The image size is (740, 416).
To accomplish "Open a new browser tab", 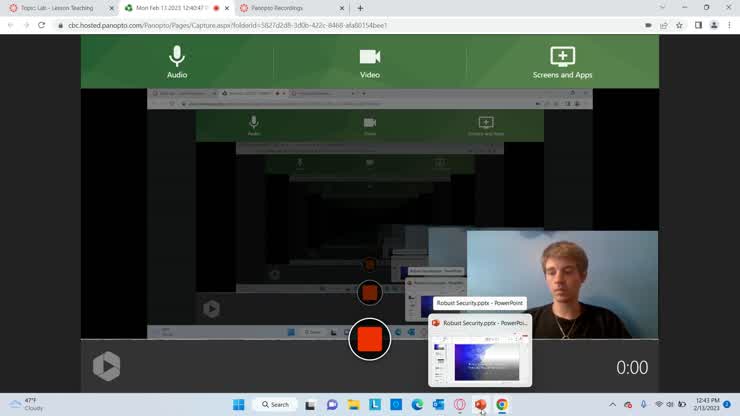I will (x=360, y=8).
